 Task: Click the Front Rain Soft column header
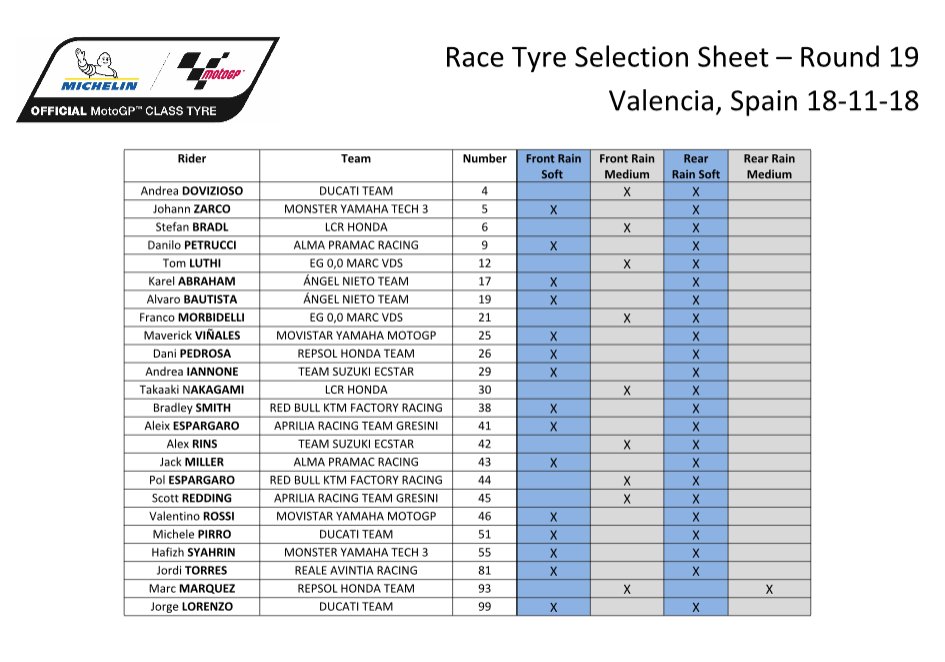point(552,166)
